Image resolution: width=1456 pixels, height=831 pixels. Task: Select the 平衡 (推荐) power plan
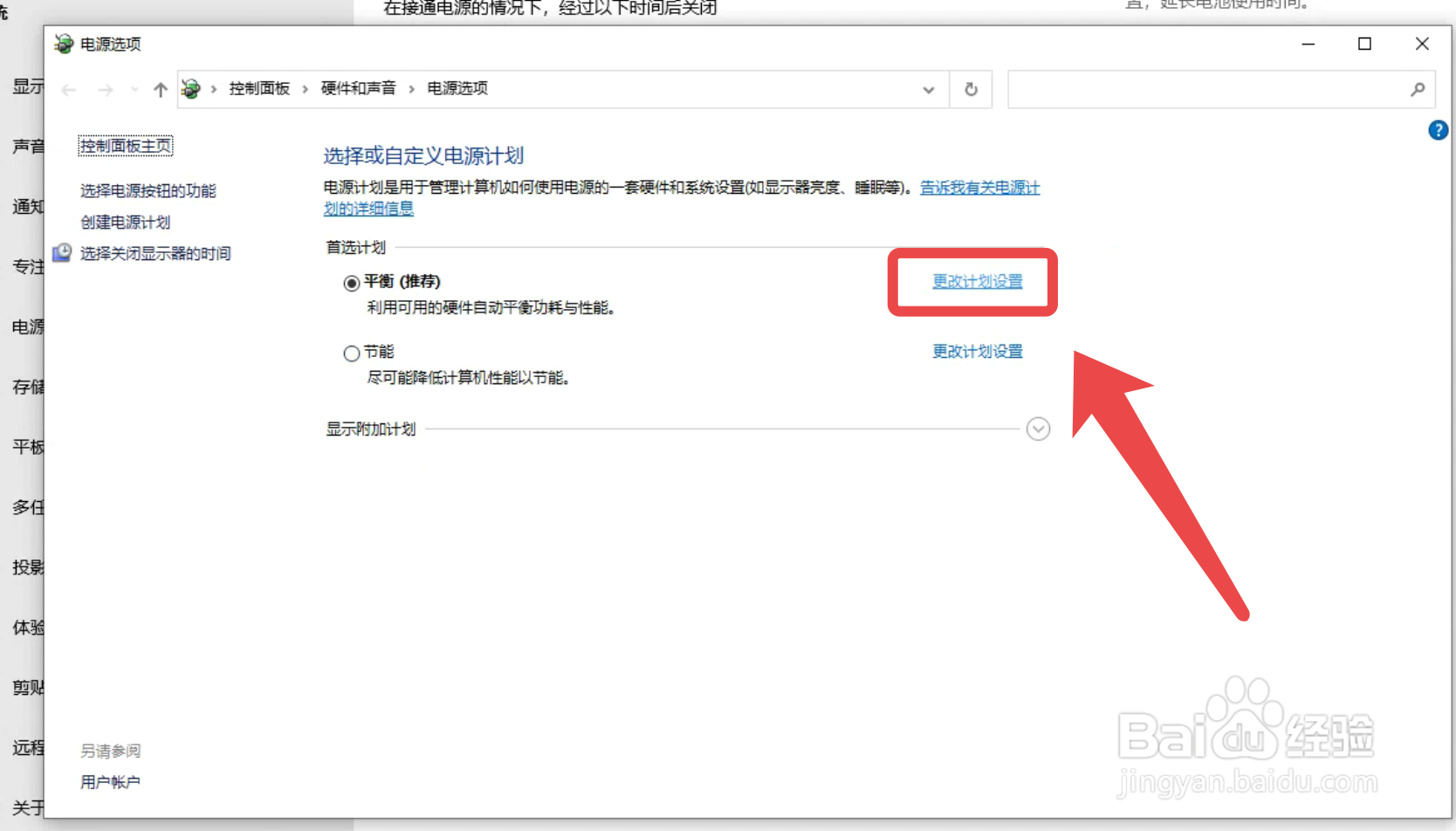[352, 282]
